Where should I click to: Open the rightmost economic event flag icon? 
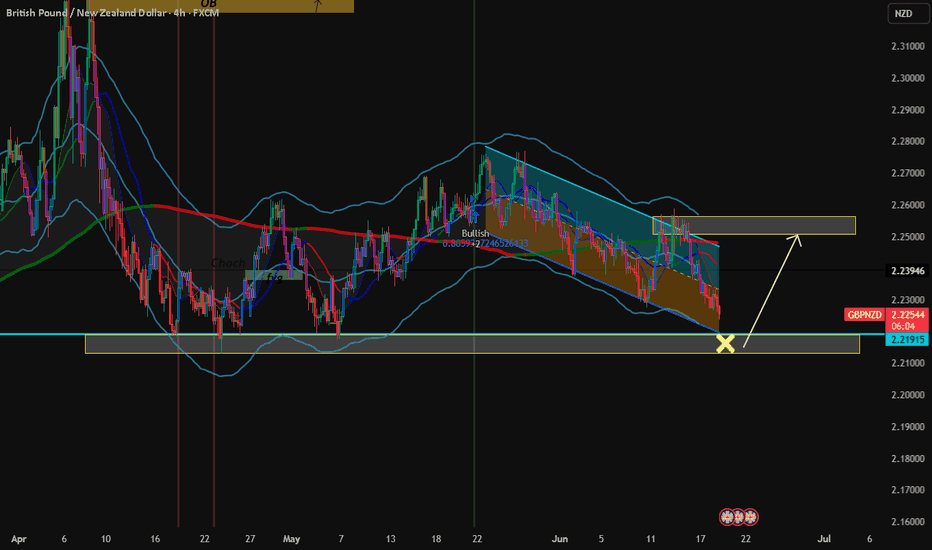[751, 517]
